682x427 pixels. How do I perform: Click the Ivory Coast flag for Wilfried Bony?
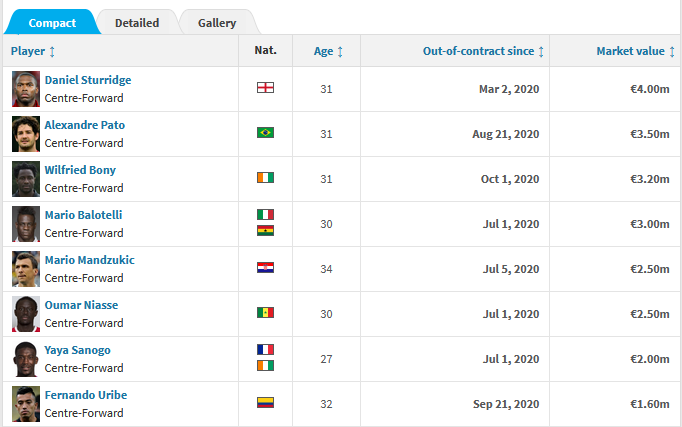pos(265,178)
